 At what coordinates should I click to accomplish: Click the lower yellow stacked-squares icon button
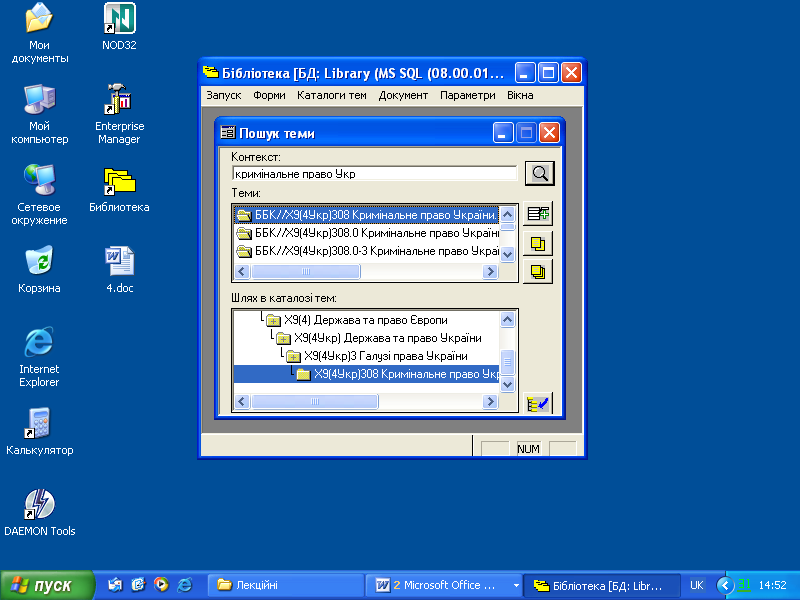tap(538, 271)
